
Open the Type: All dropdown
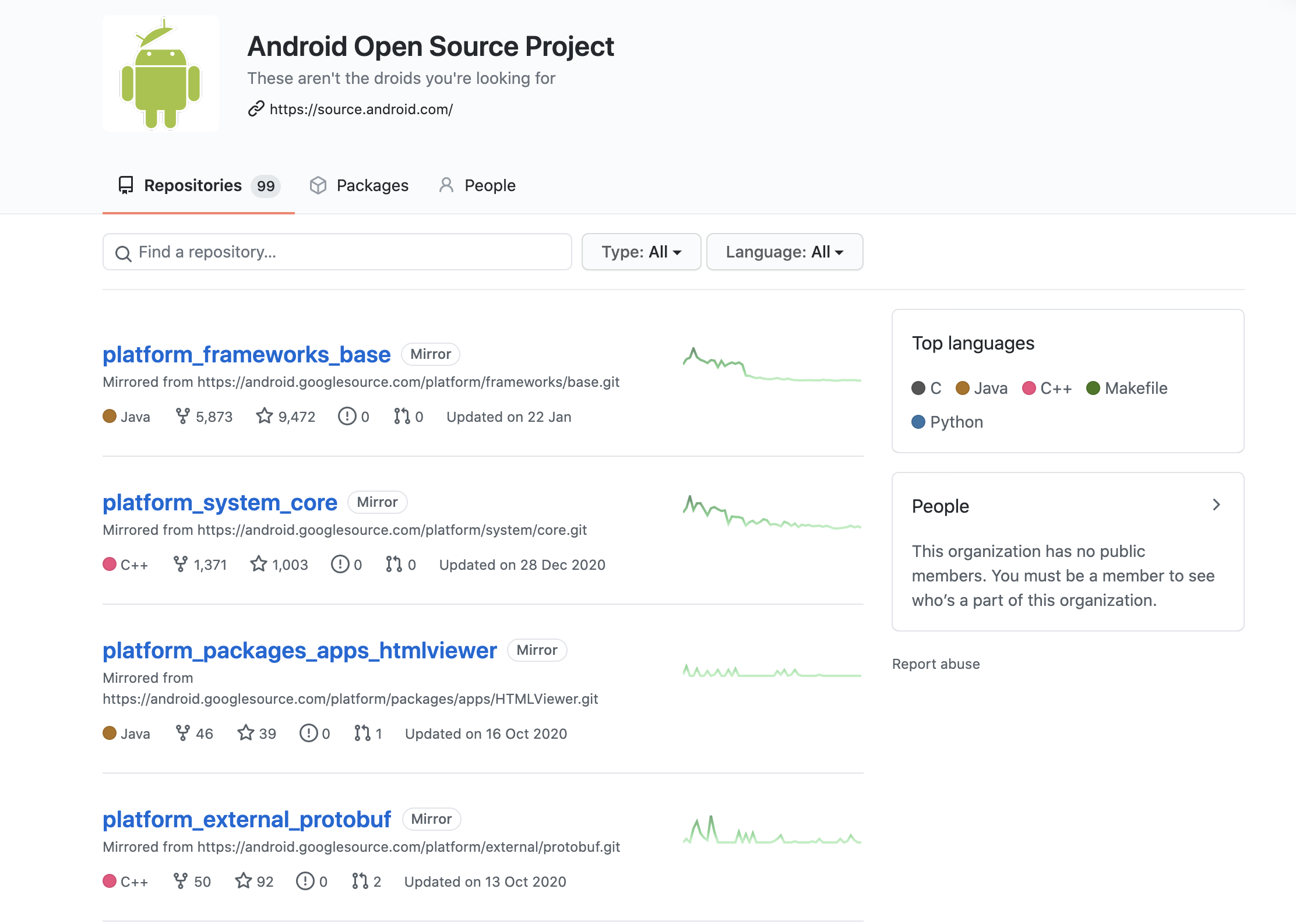642,252
